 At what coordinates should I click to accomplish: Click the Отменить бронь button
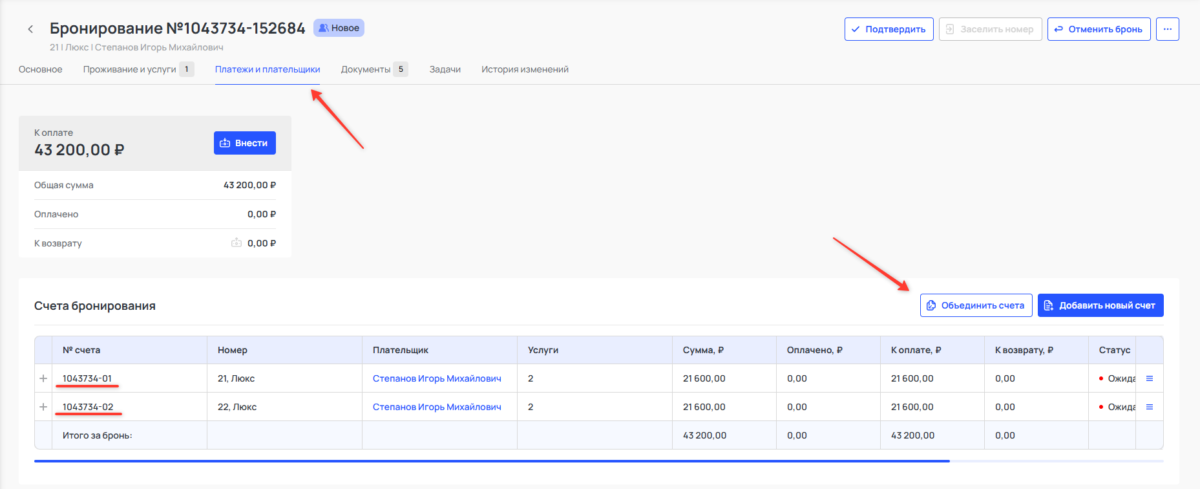pos(1099,29)
